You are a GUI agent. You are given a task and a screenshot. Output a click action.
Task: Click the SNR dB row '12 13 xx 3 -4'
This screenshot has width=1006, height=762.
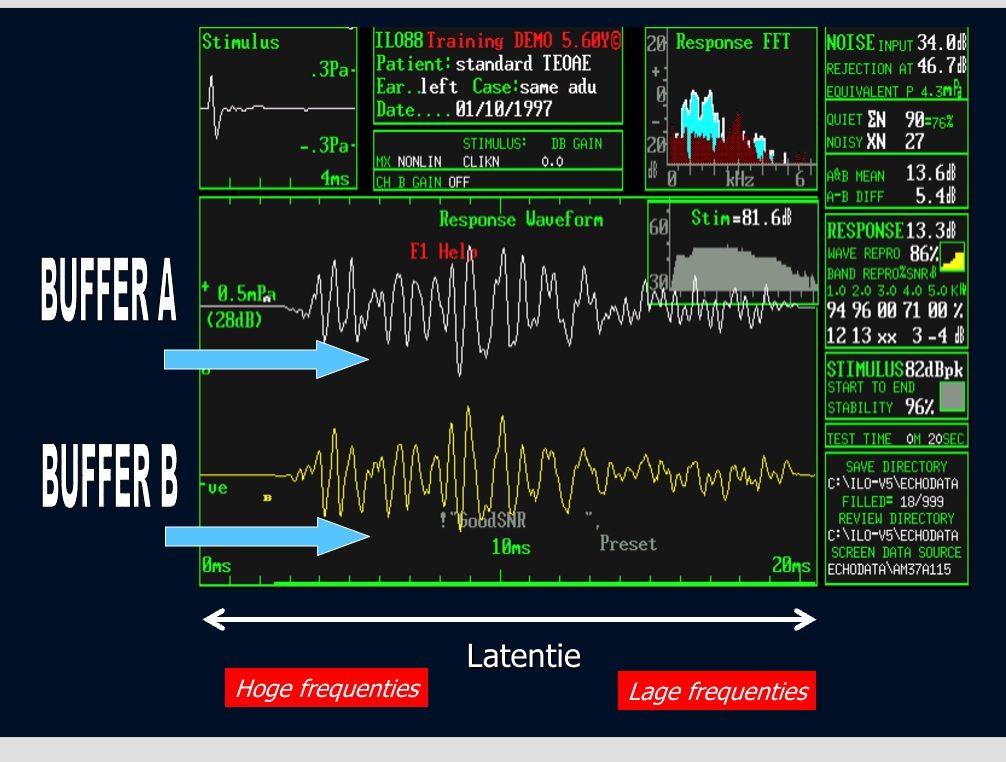(x=894, y=335)
